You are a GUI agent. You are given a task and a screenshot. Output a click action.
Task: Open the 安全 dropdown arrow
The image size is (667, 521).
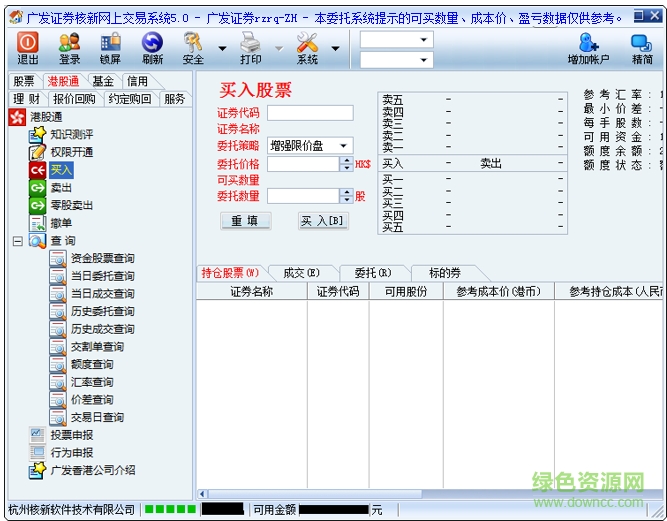point(222,48)
